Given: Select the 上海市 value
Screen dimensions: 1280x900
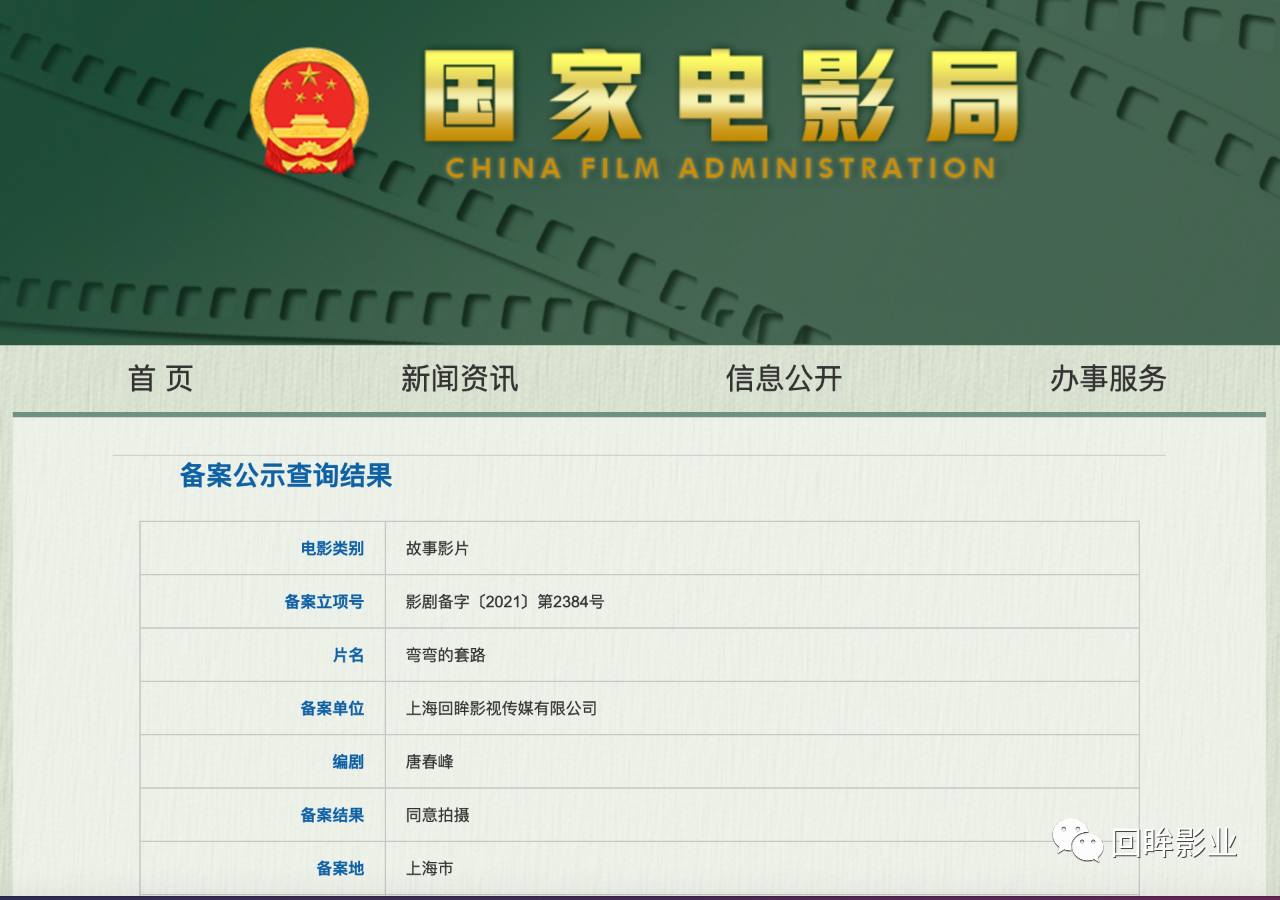Looking at the screenshot, I should 429,868.
